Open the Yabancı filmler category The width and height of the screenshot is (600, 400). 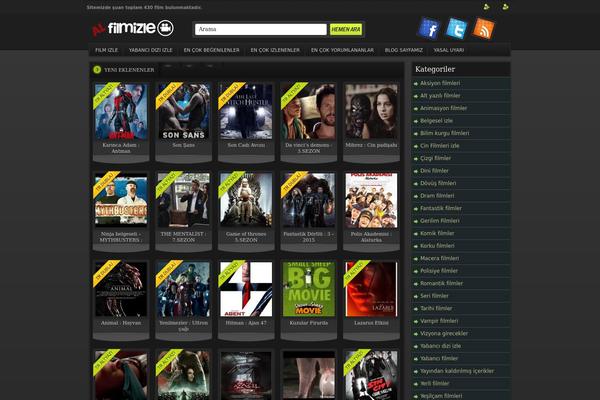[x=439, y=358]
